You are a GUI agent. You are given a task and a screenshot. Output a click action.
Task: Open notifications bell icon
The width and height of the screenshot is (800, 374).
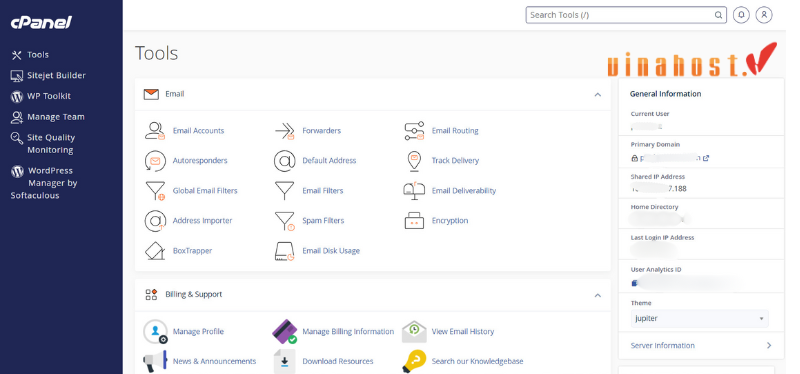pos(741,15)
